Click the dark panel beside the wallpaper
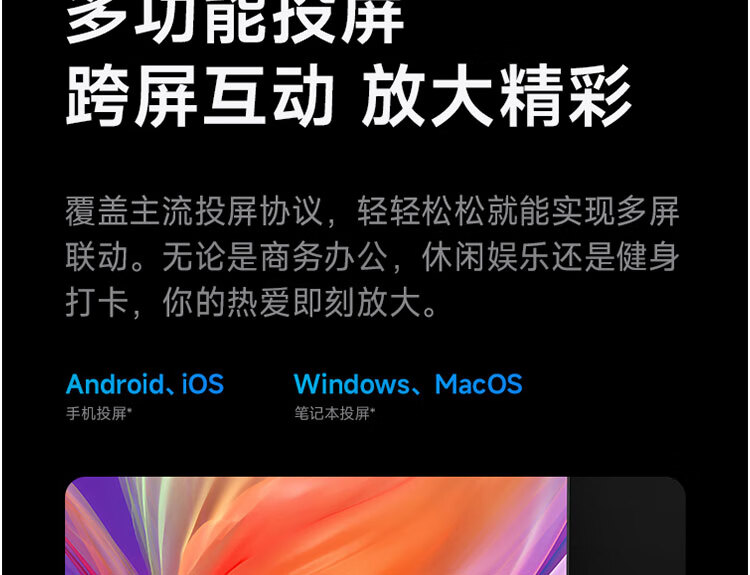Viewport: 750px width, 575px height. click(x=626, y=526)
